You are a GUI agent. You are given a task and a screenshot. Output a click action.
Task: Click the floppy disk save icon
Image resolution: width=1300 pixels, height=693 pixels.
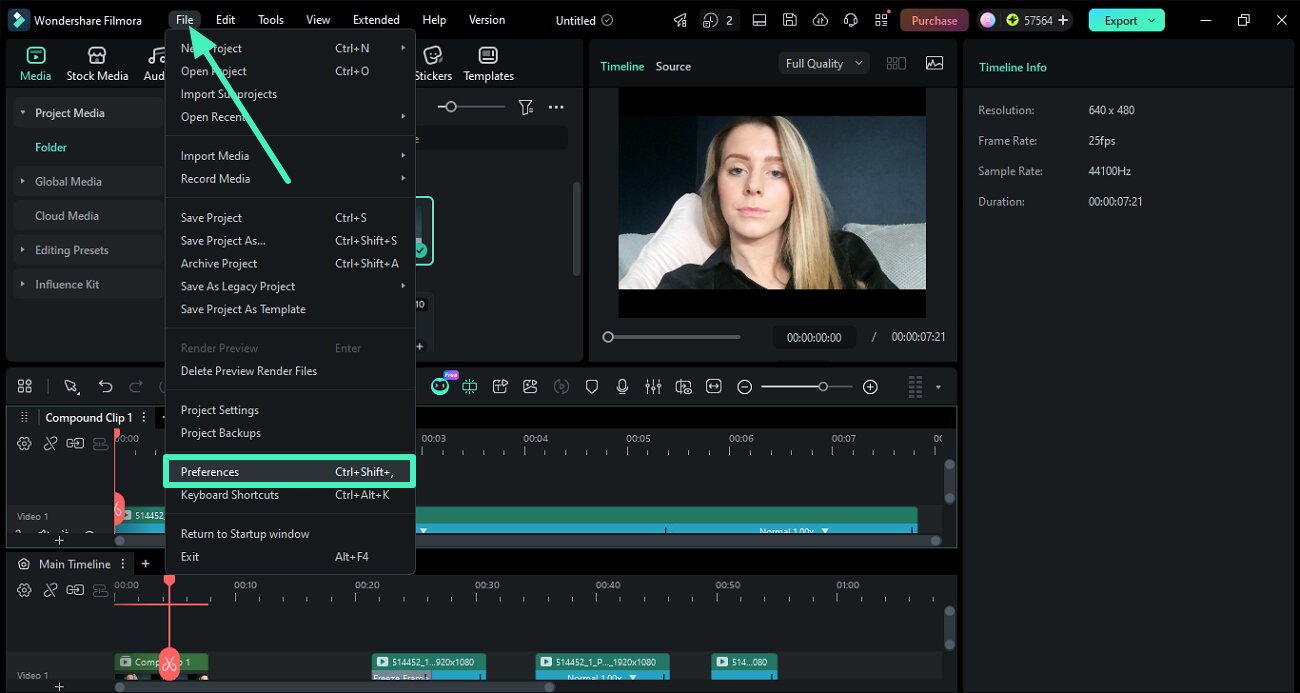tap(790, 20)
